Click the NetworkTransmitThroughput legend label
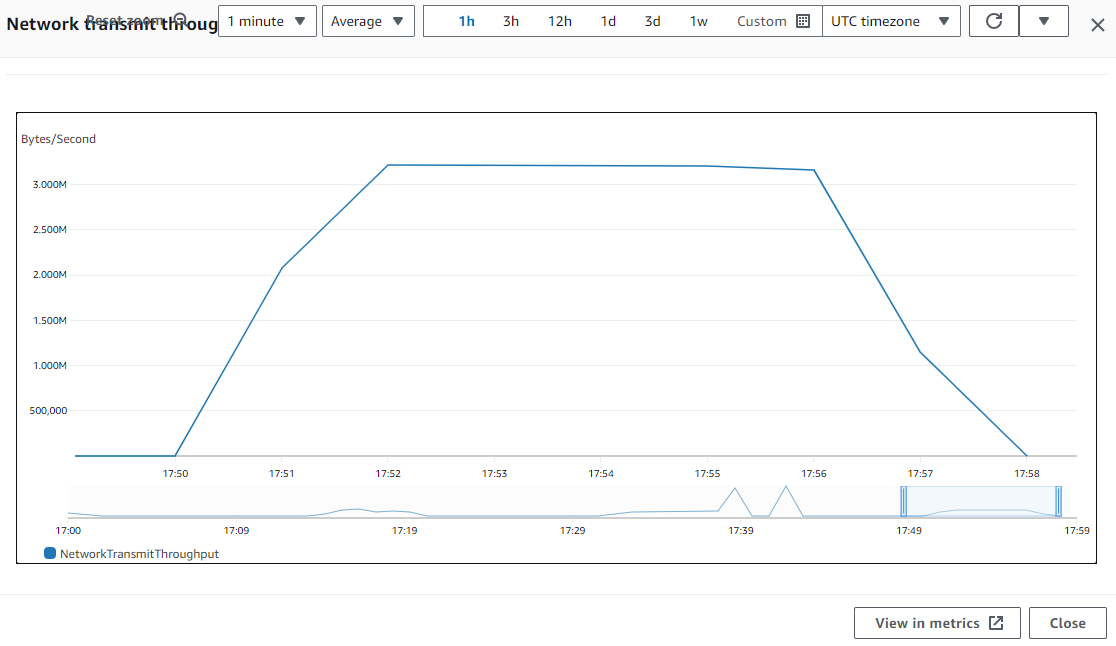 139,553
